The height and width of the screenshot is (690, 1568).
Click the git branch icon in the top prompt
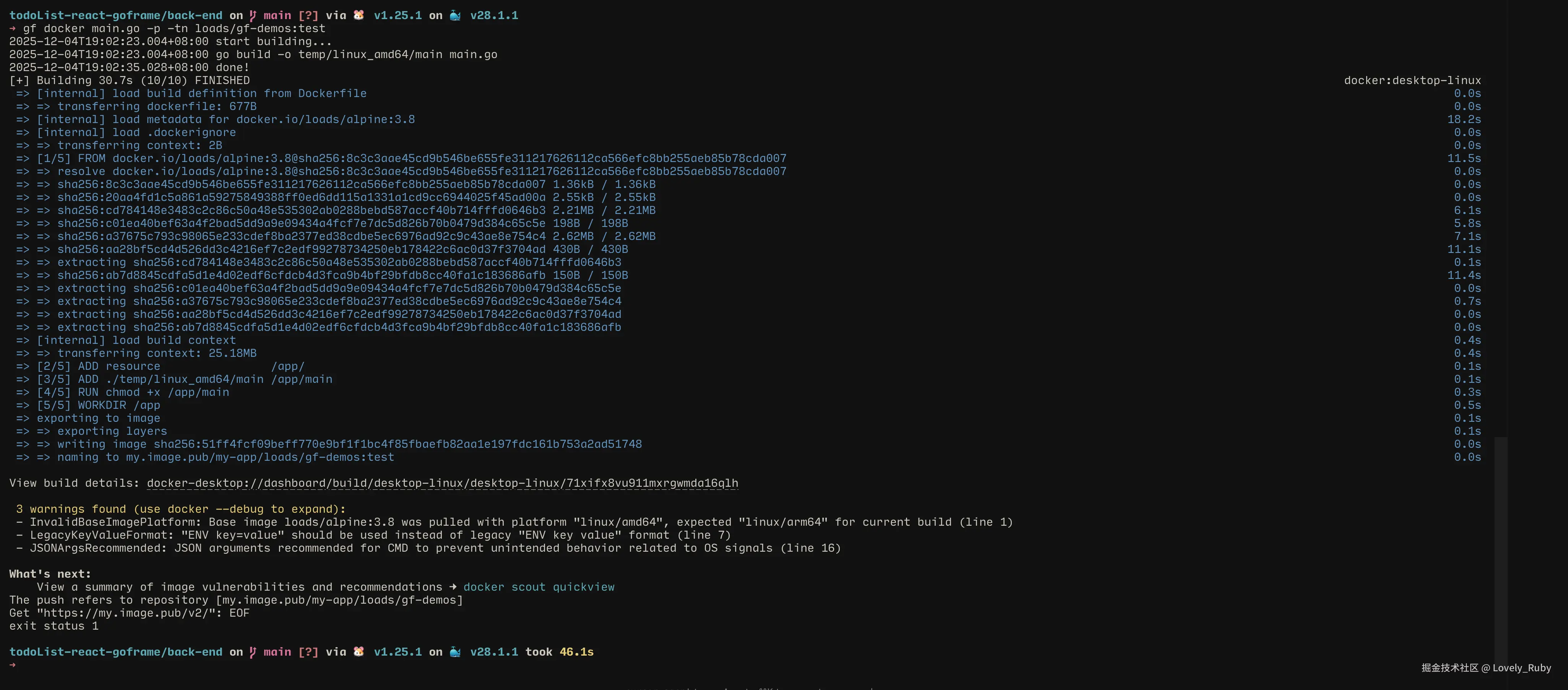point(253,15)
